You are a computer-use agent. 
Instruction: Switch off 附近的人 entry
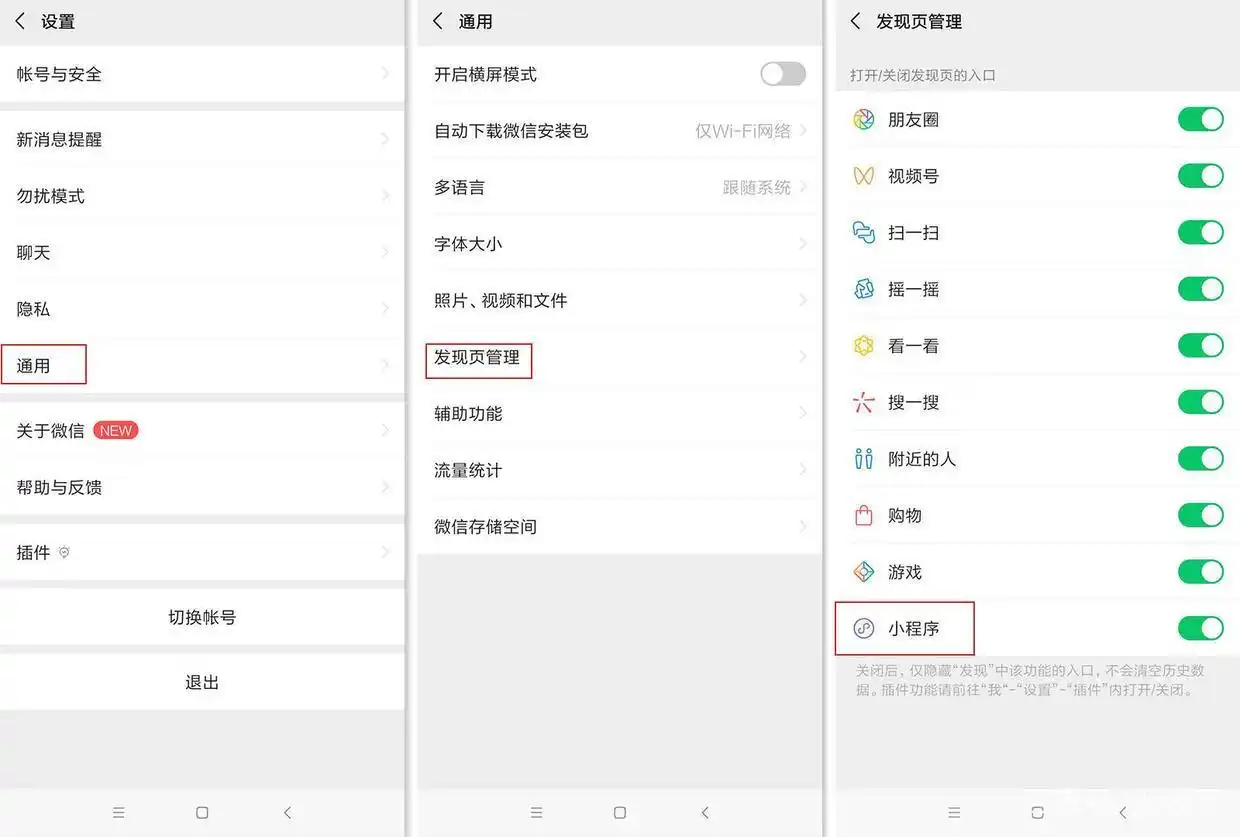pos(1201,459)
